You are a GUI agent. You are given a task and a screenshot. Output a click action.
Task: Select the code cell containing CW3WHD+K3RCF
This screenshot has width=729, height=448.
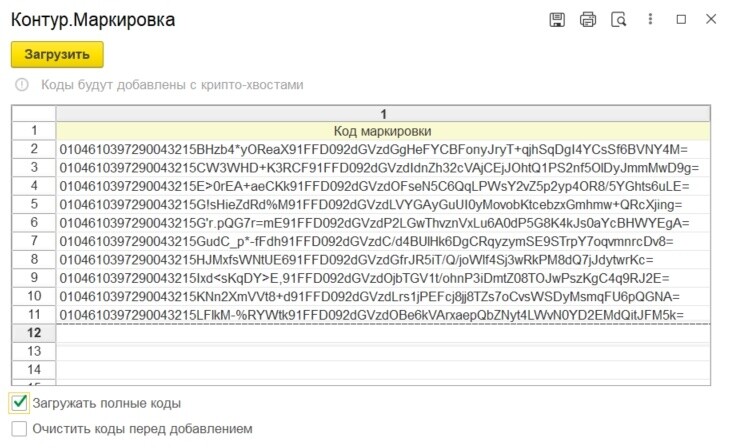pos(383,168)
